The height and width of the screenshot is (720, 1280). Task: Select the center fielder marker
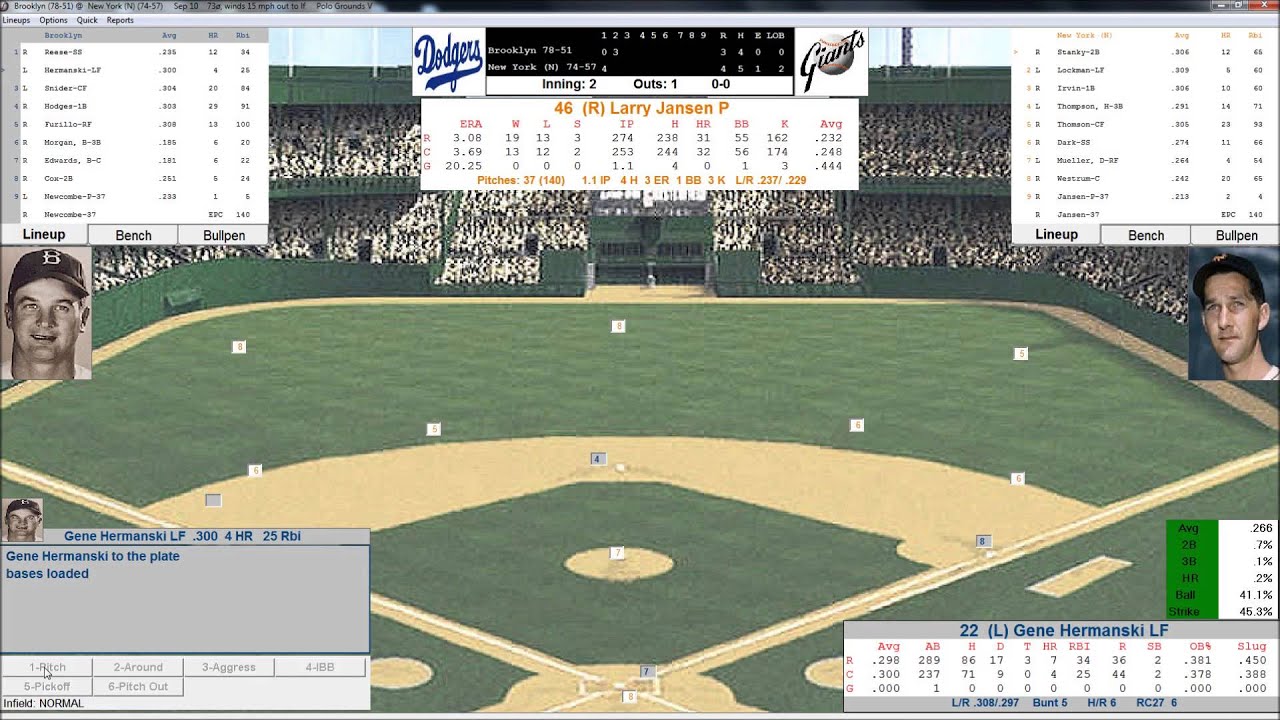click(x=619, y=326)
